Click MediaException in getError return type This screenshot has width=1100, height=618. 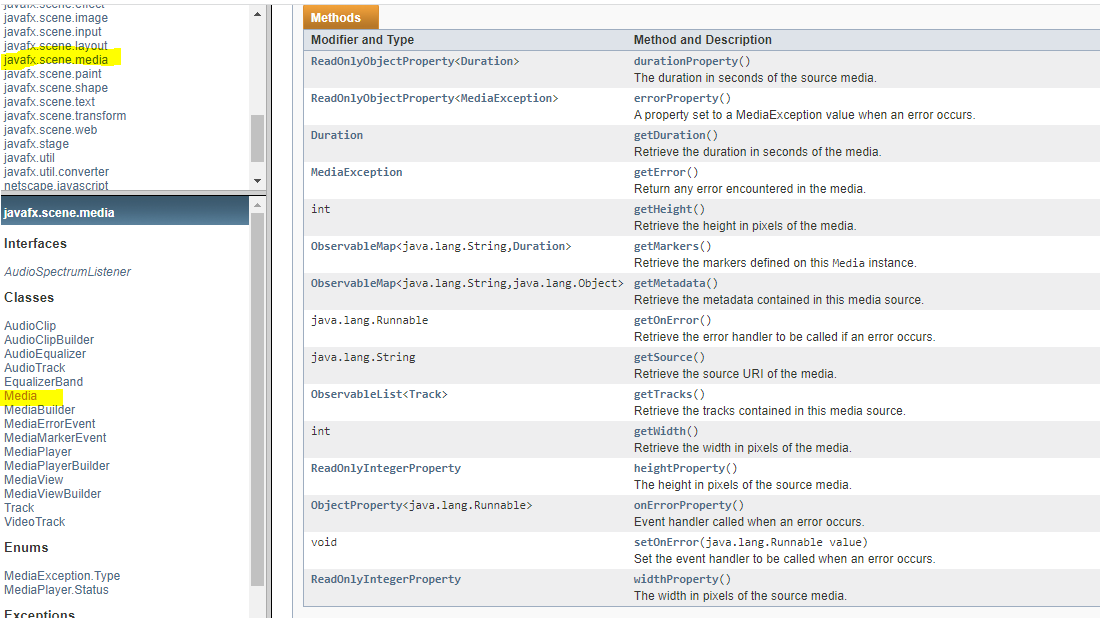coord(356,173)
